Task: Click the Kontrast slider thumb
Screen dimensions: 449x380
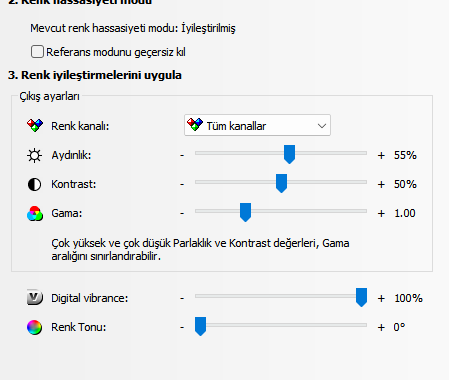Action: tap(281, 183)
